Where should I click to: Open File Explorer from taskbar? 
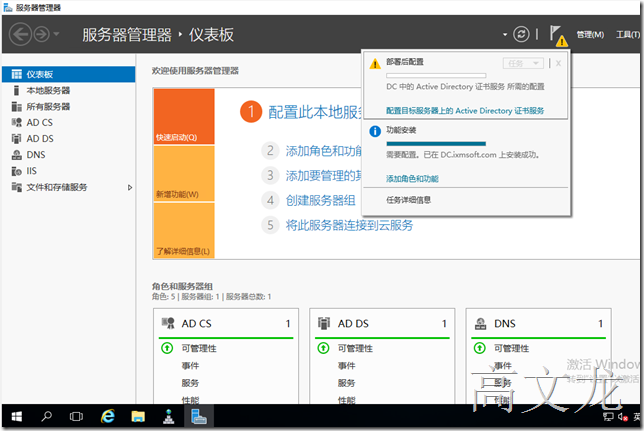(138, 417)
